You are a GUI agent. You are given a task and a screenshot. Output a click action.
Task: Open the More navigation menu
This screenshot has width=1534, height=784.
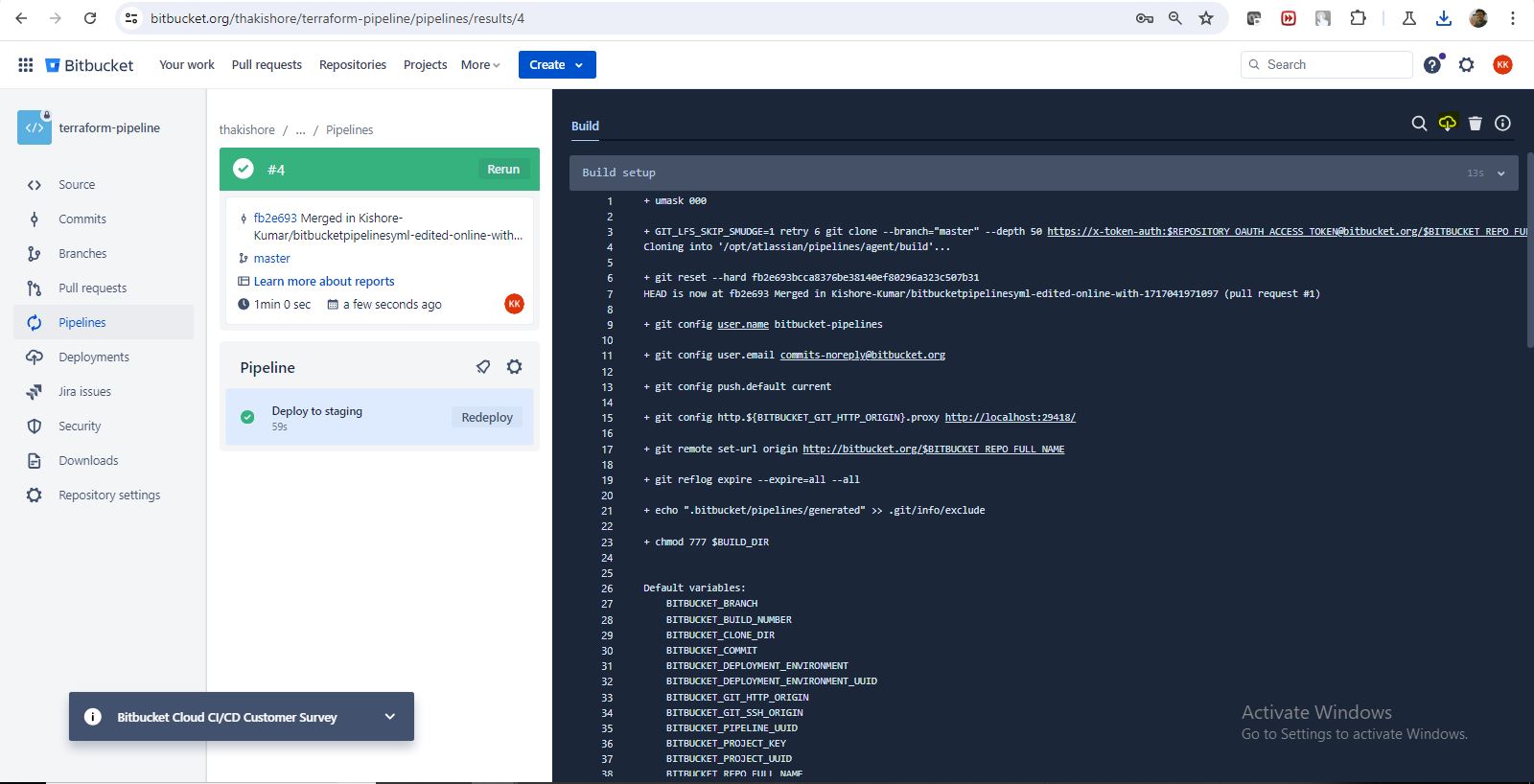(x=480, y=65)
